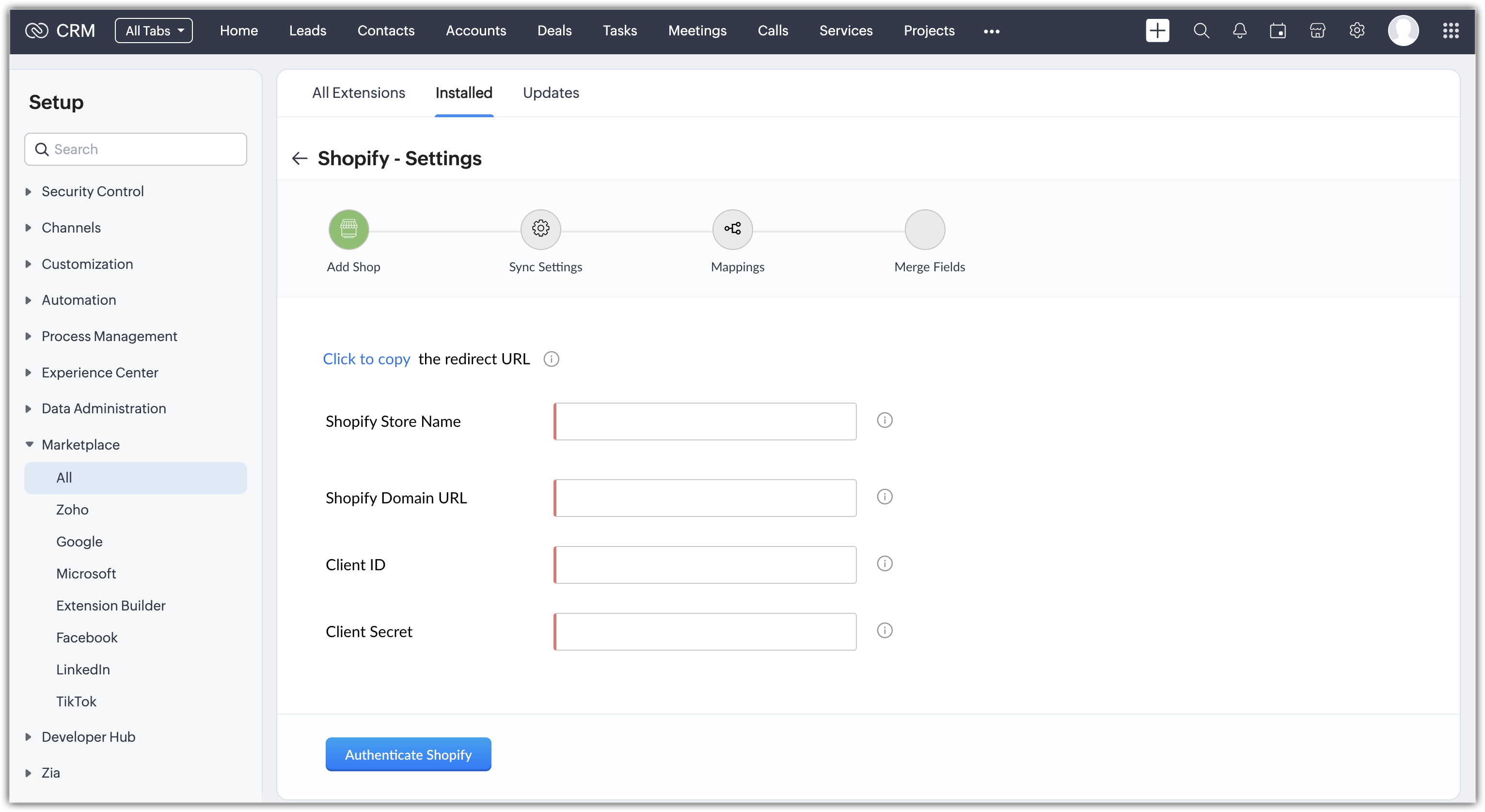The height and width of the screenshot is (812, 1485).
Task: Open the apps grid launcher icon
Action: 1451,31
